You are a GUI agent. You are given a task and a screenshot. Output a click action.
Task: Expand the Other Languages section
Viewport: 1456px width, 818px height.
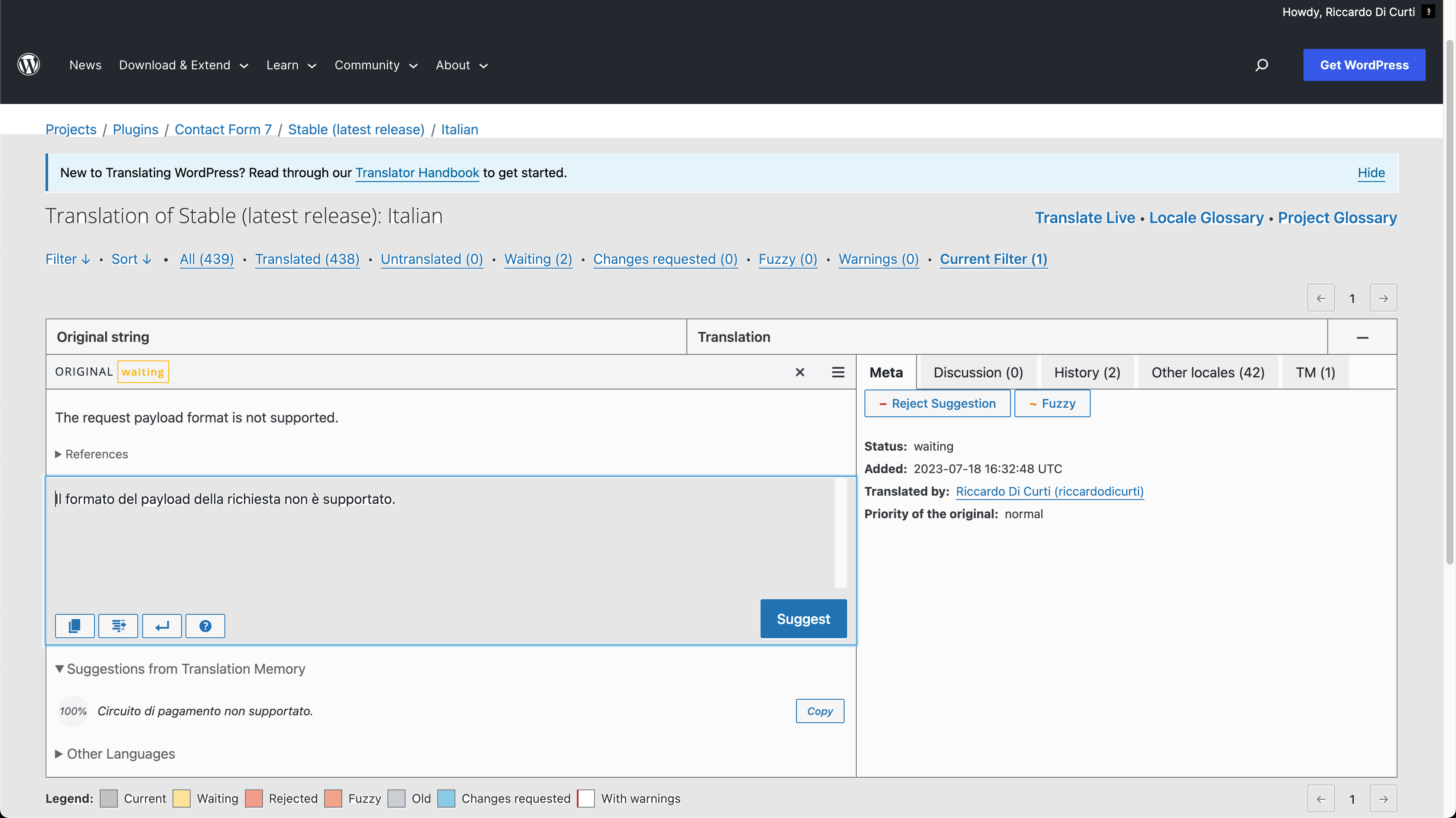click(115, 753)
